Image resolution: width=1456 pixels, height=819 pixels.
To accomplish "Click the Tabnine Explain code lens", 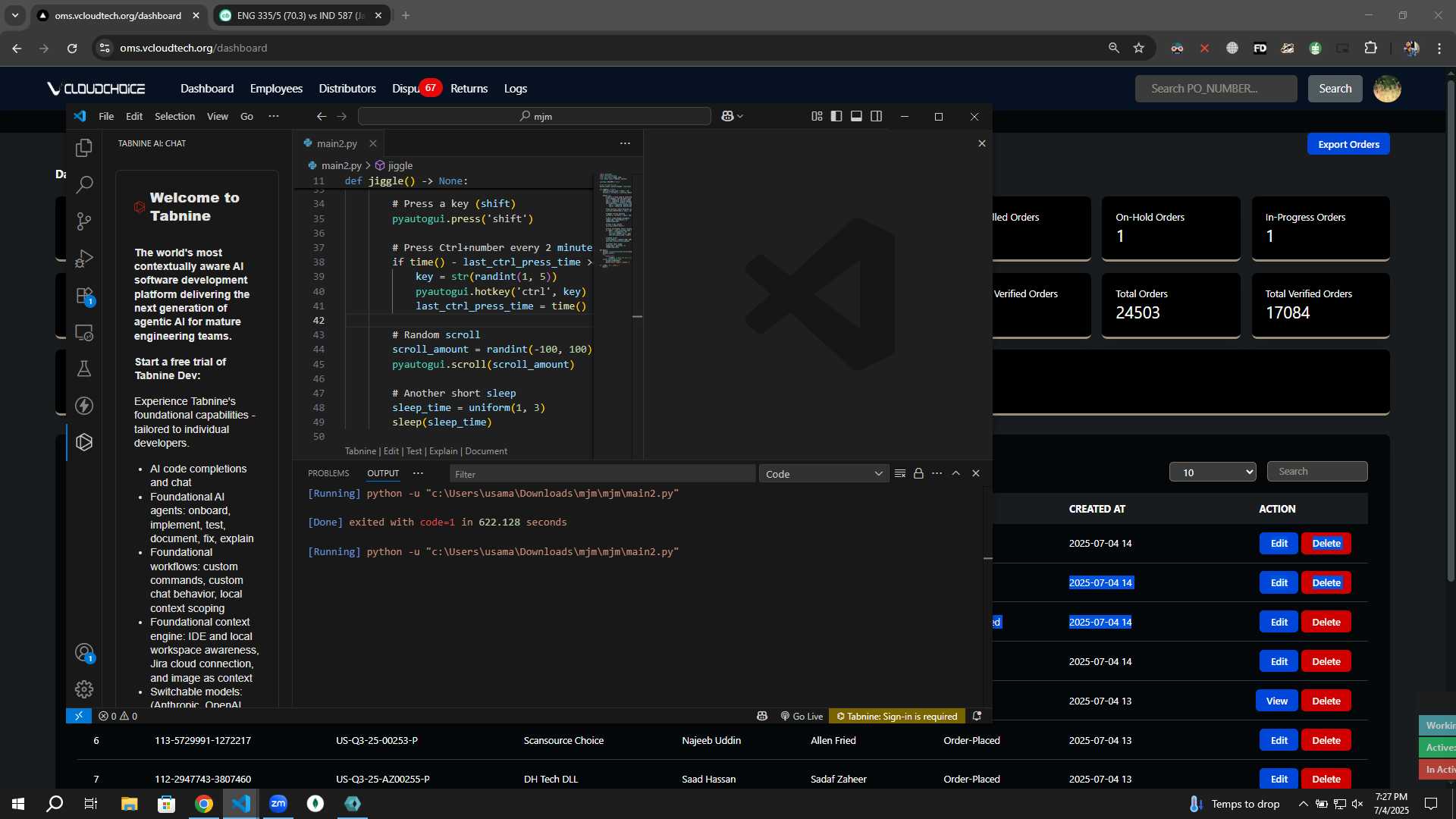I will point(444,451).
